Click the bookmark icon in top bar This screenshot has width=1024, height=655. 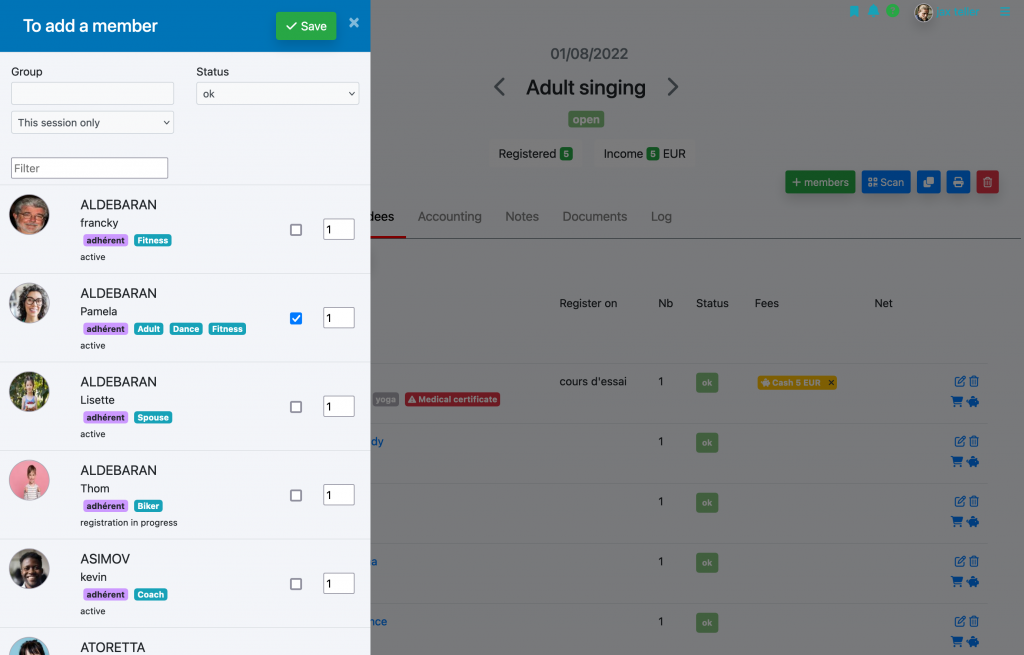pyautogui.click(x=854, y=11)
